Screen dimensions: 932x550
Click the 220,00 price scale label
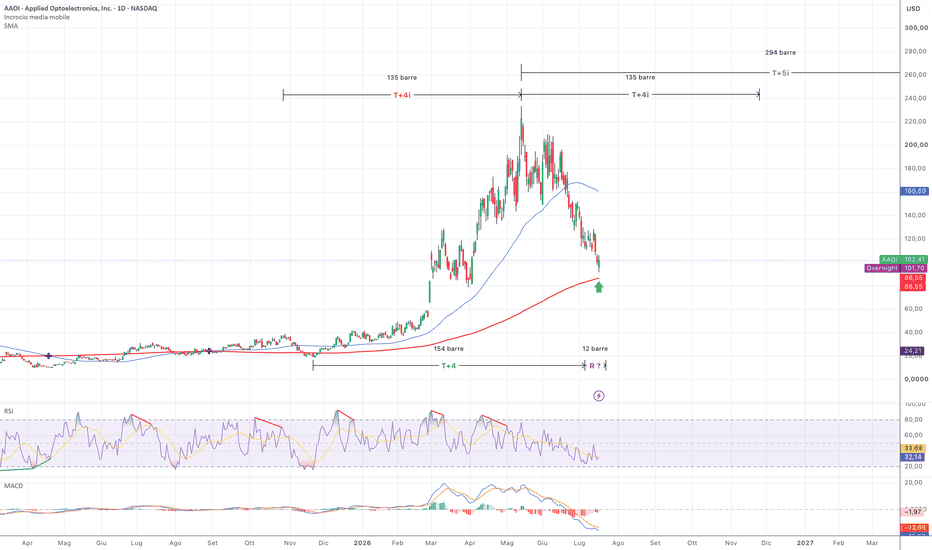(916, 121)
